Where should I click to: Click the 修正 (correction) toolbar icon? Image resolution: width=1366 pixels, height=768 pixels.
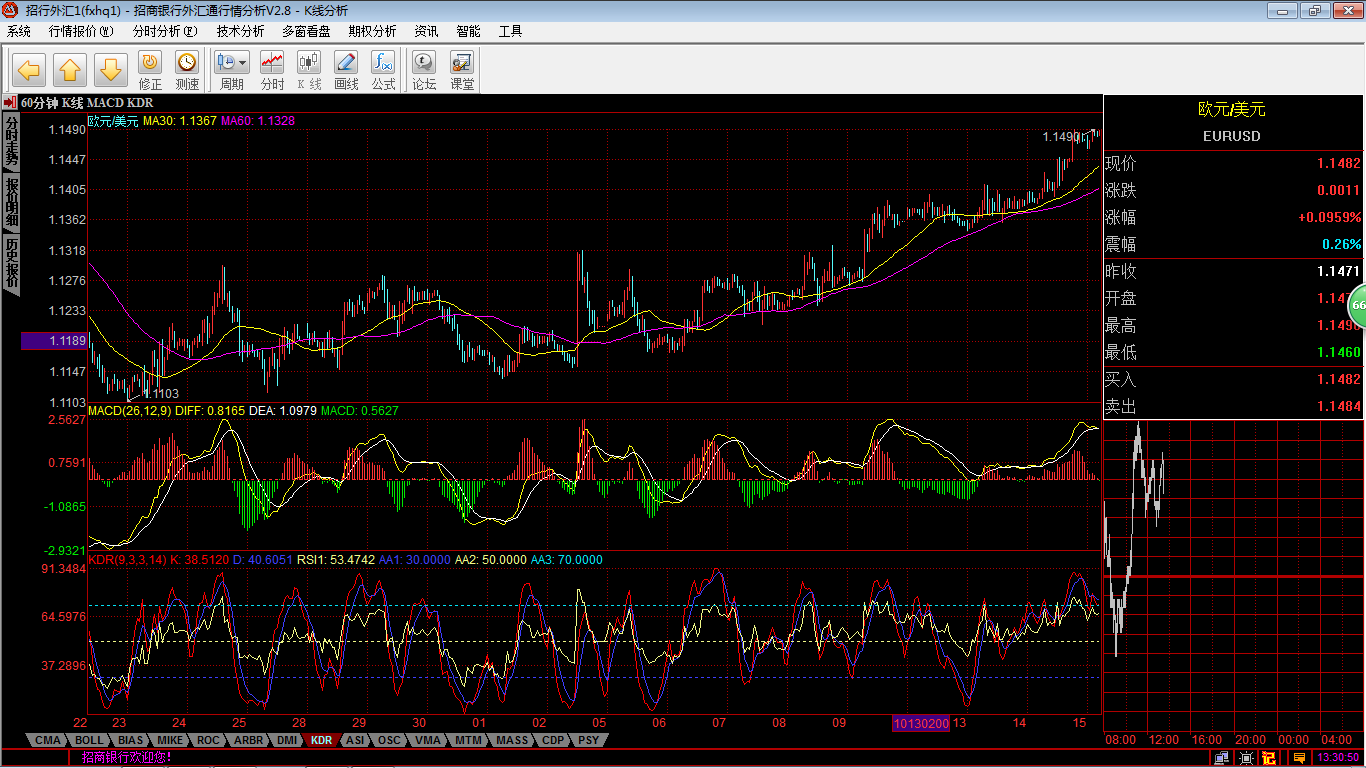[150, 70]
